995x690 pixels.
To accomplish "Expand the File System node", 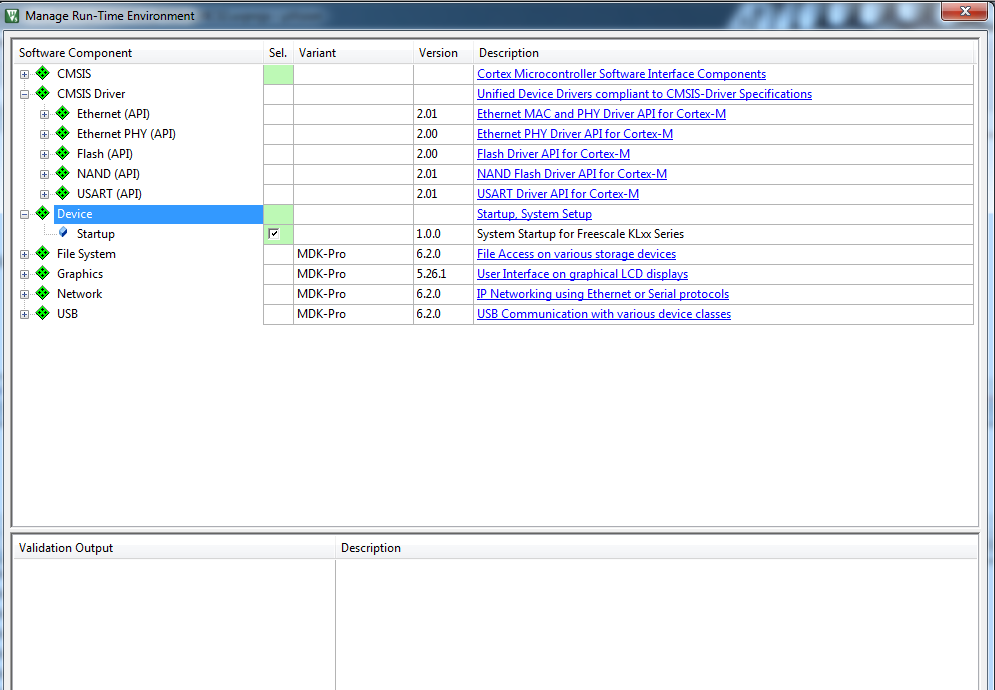I will point(24,255).
